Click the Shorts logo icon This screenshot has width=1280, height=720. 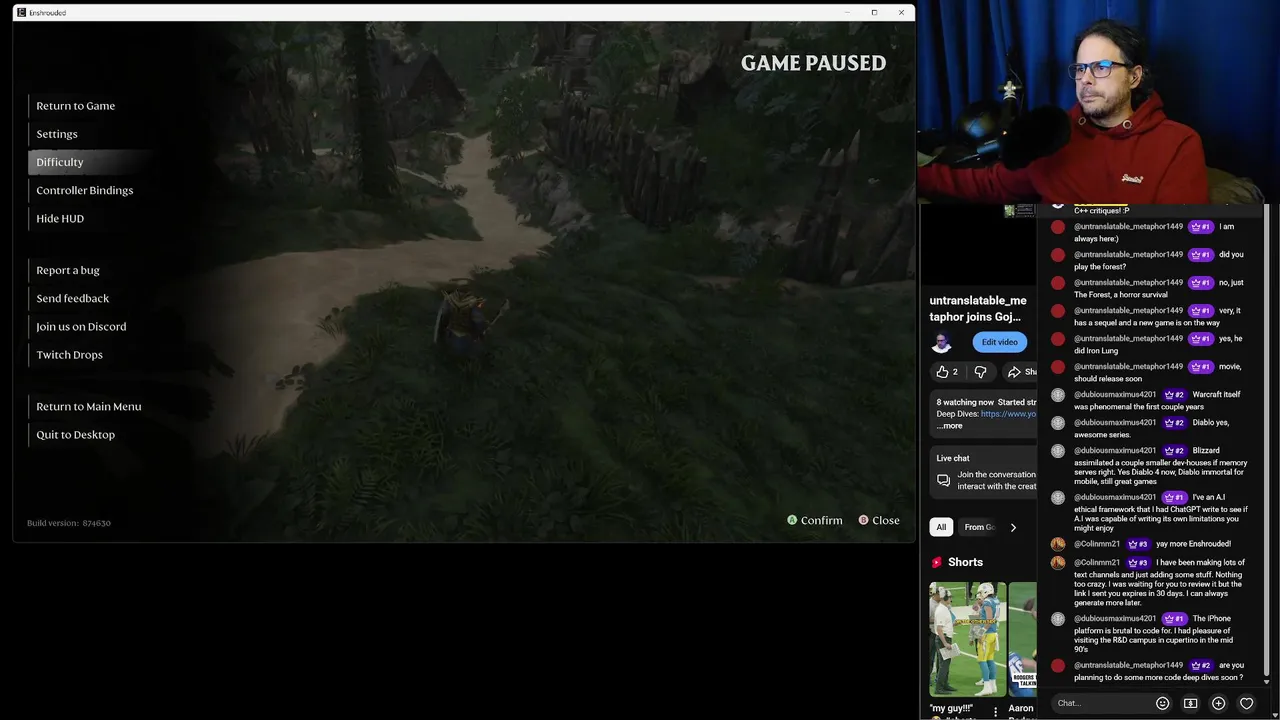coord(937,562)
